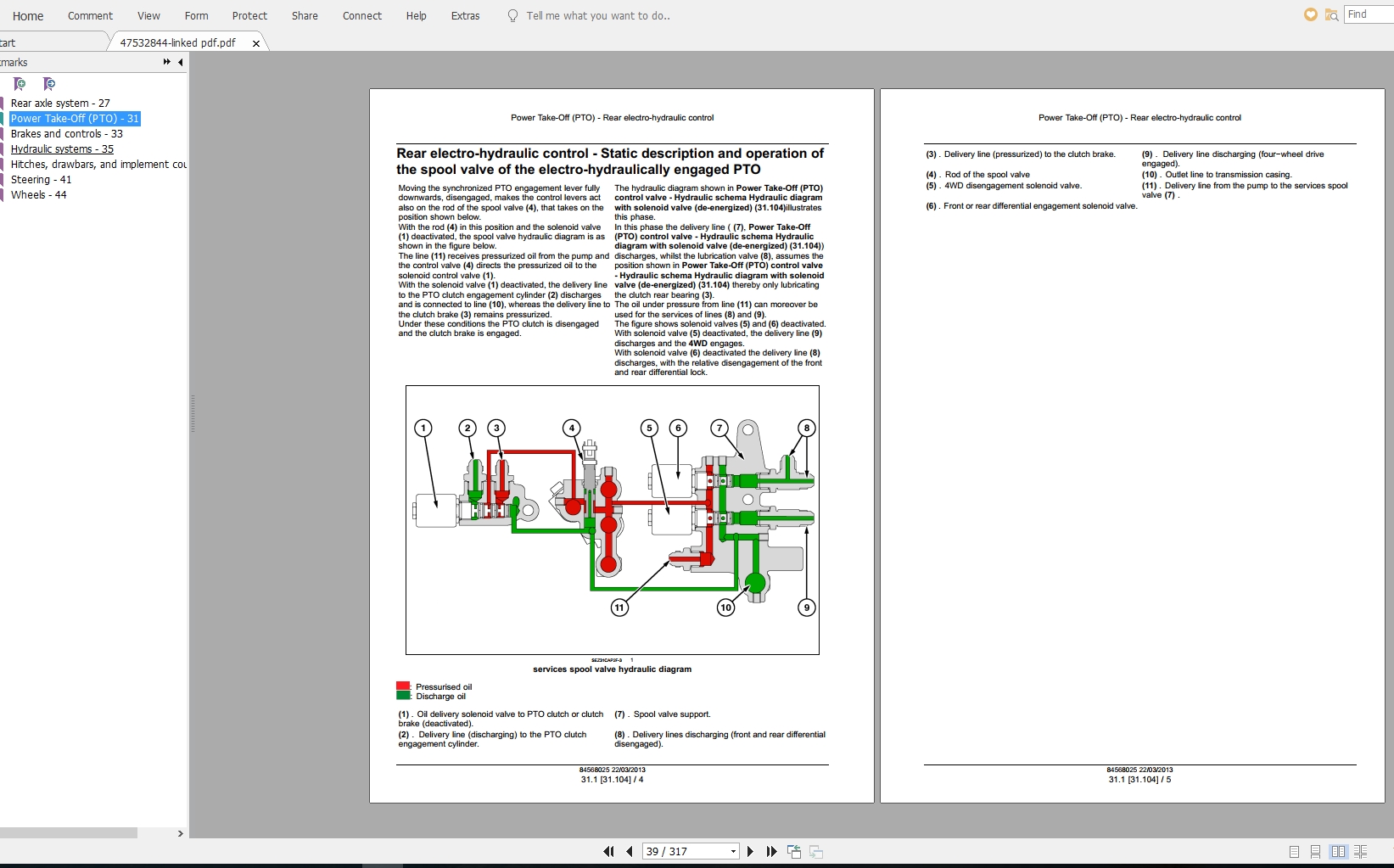Open the page number dropdown
The height and width of the screenshot is (868, 1394).
tap(733, 851)
